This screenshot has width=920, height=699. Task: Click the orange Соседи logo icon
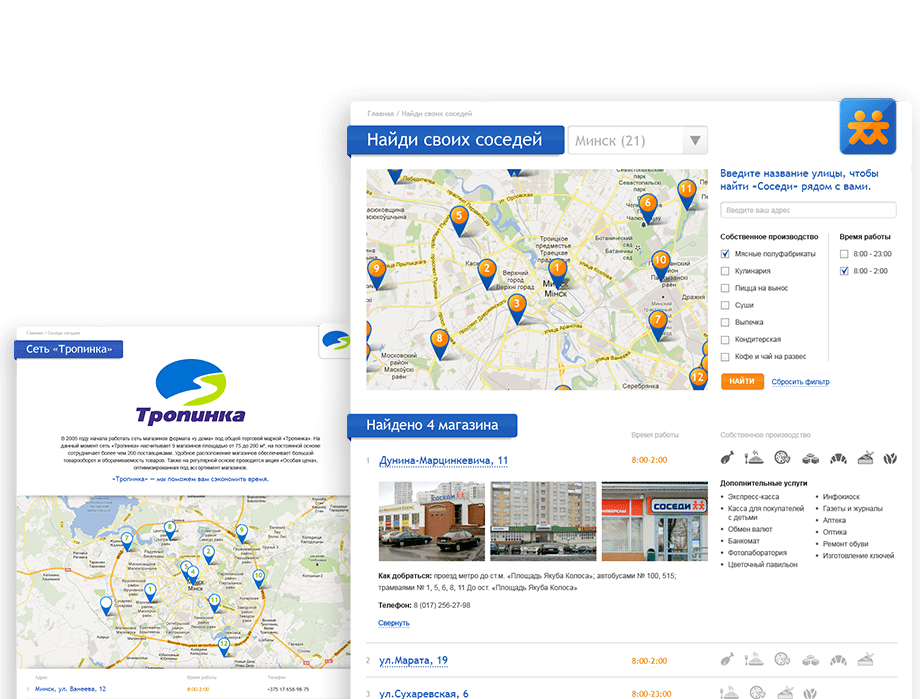(868, 126)
